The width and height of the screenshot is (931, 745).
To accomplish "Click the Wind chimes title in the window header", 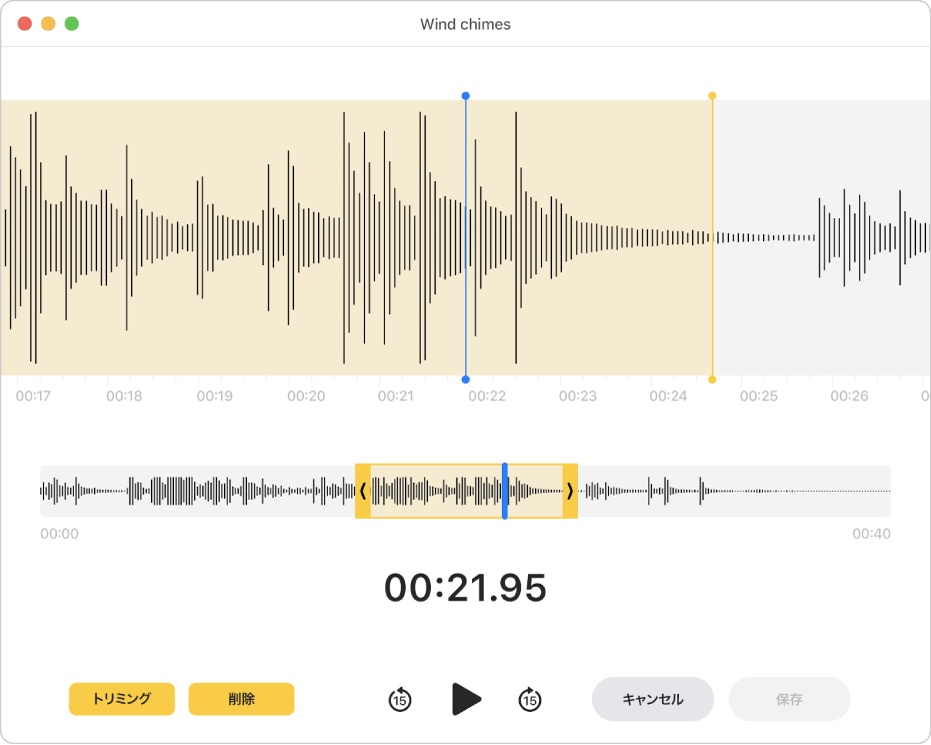I will click(x=465, y=24).
